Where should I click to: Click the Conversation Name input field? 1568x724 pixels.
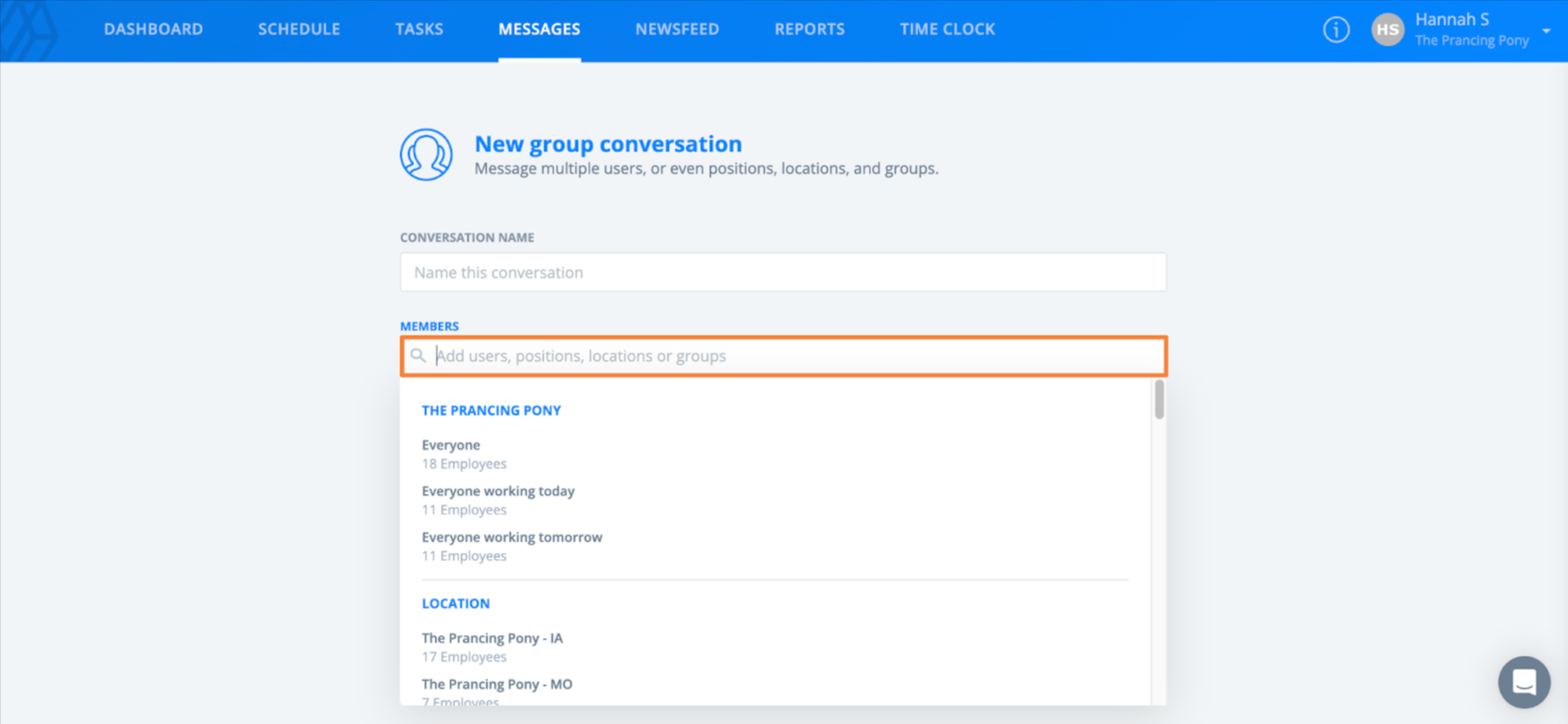click(783, 272)
